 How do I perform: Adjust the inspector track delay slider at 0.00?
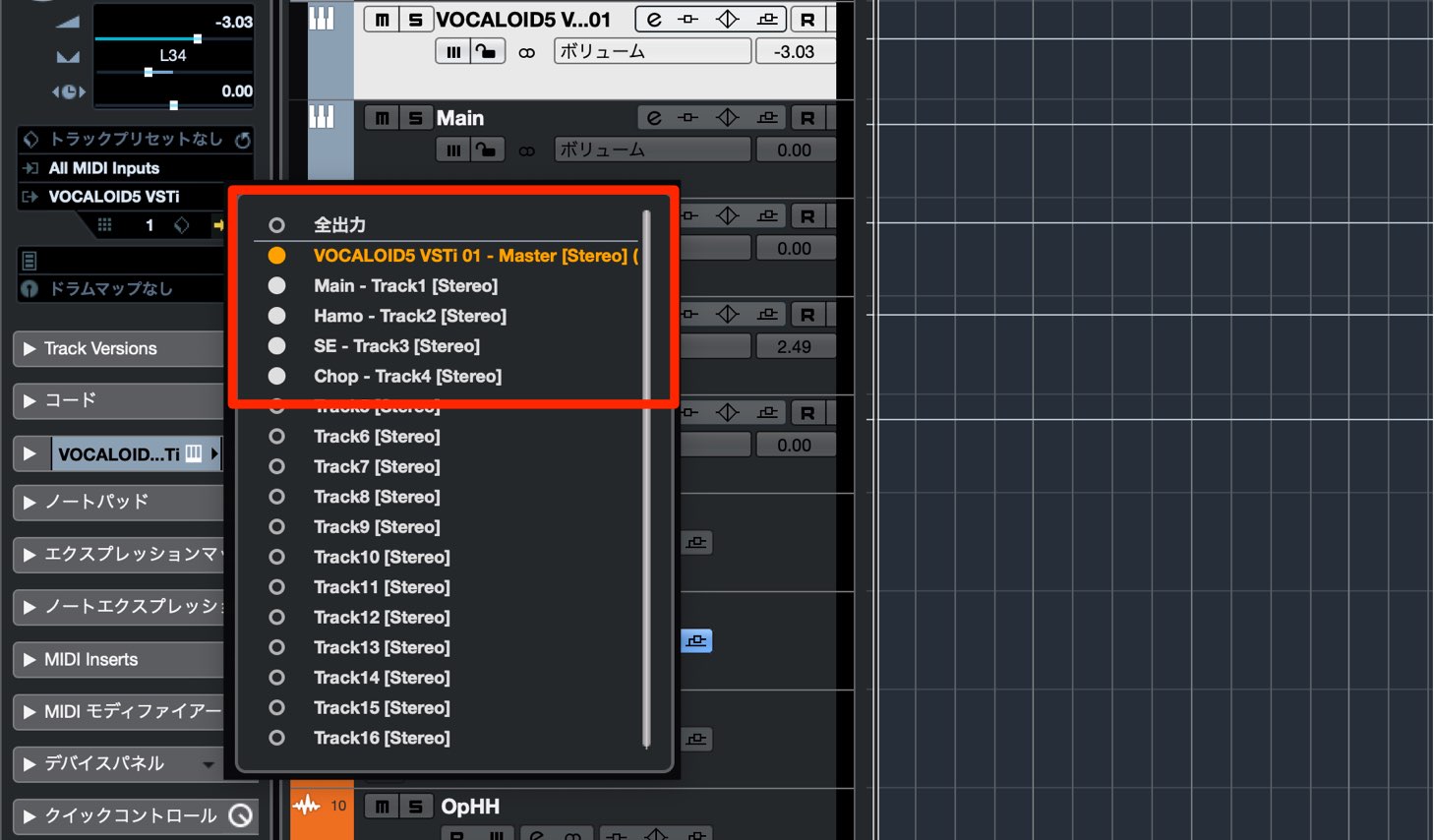pos(174,104)
